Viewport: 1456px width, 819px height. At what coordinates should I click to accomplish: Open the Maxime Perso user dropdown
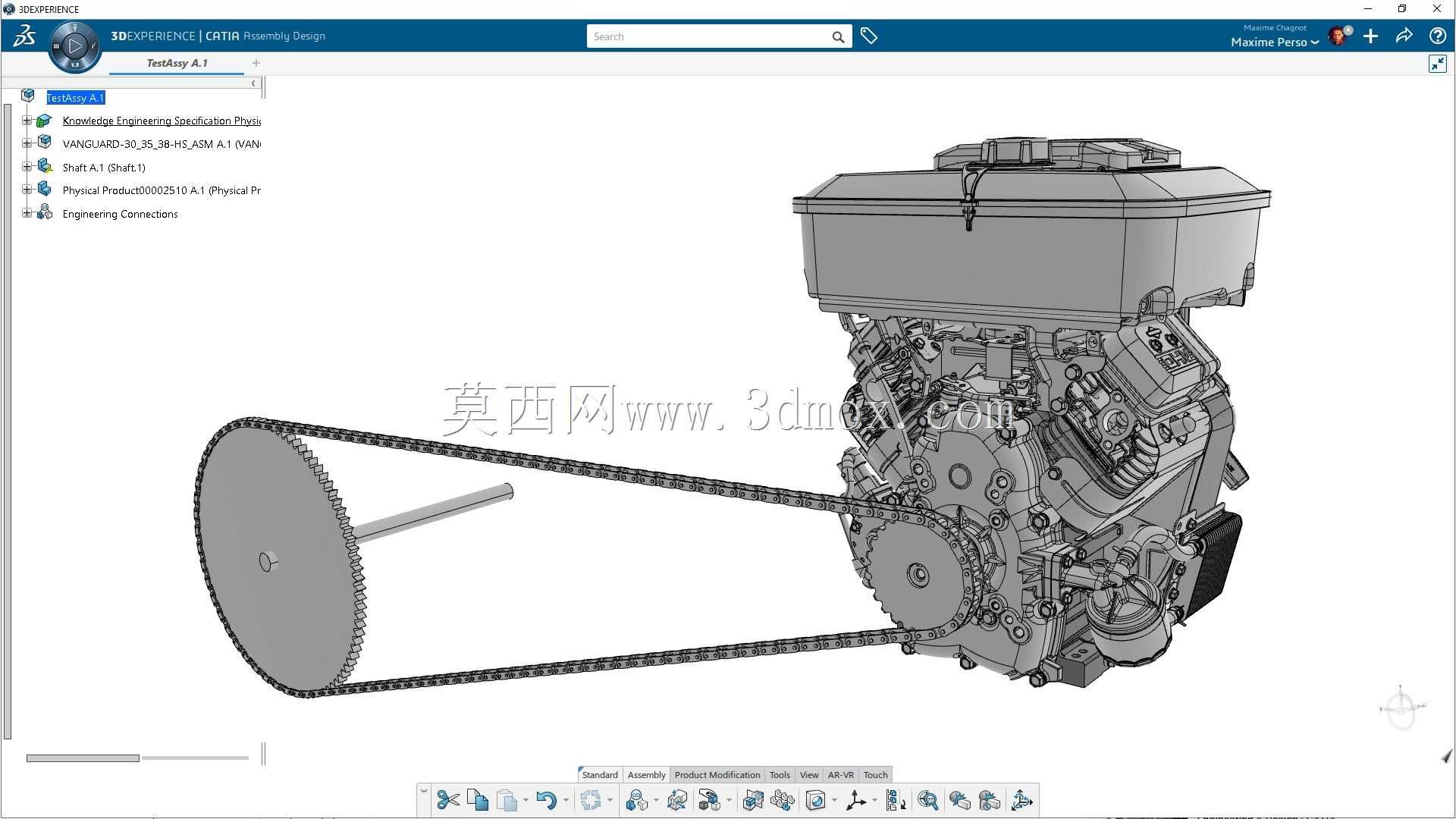coord(1274,42)
